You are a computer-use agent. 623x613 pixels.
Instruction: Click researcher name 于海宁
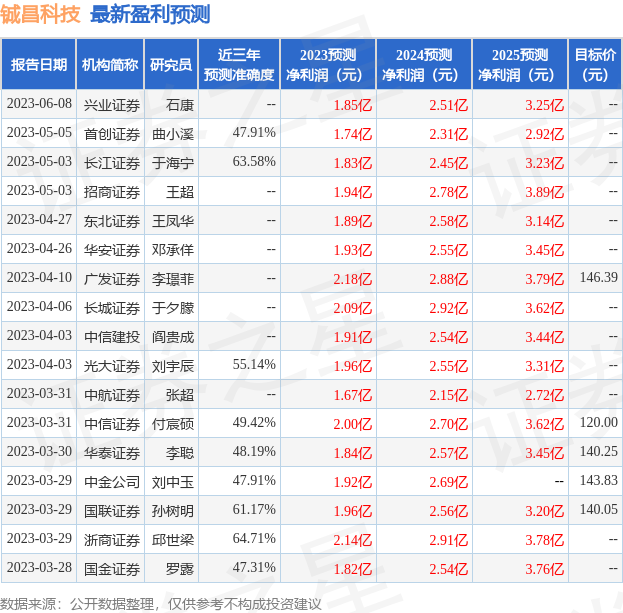(x=173, y=163)
